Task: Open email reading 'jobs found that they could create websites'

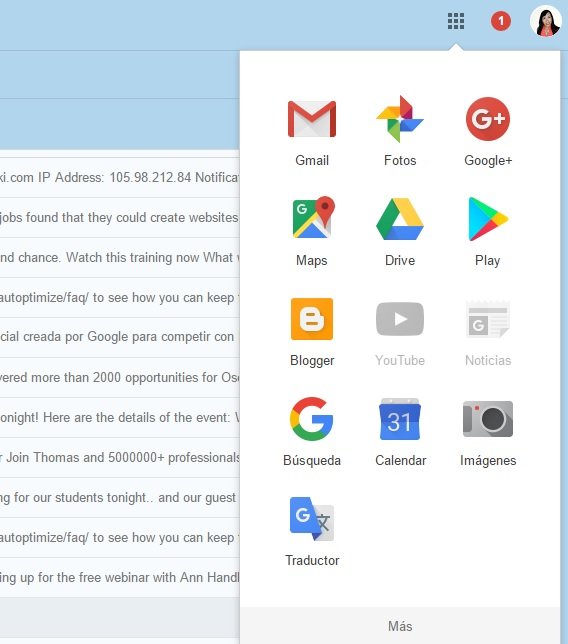Action: click(x=120, y=217)
